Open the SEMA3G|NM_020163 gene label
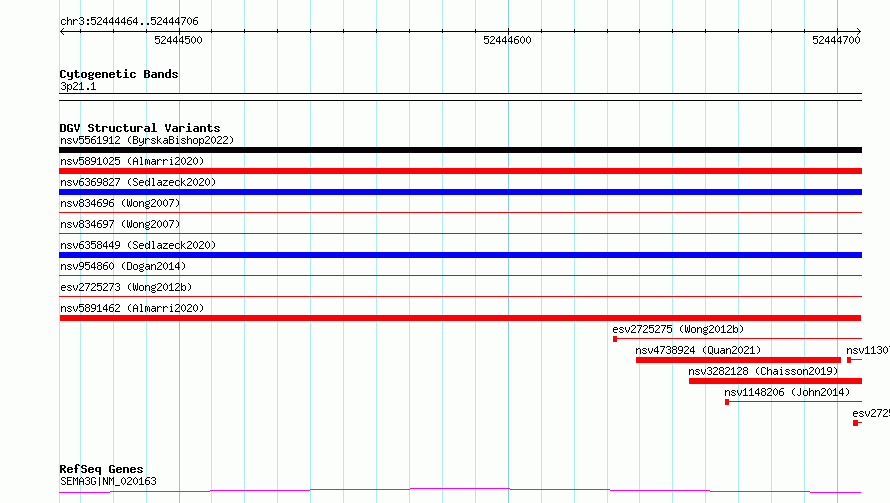Image resolution: width=890 pixels, height=503 pixels. point(108,481)
